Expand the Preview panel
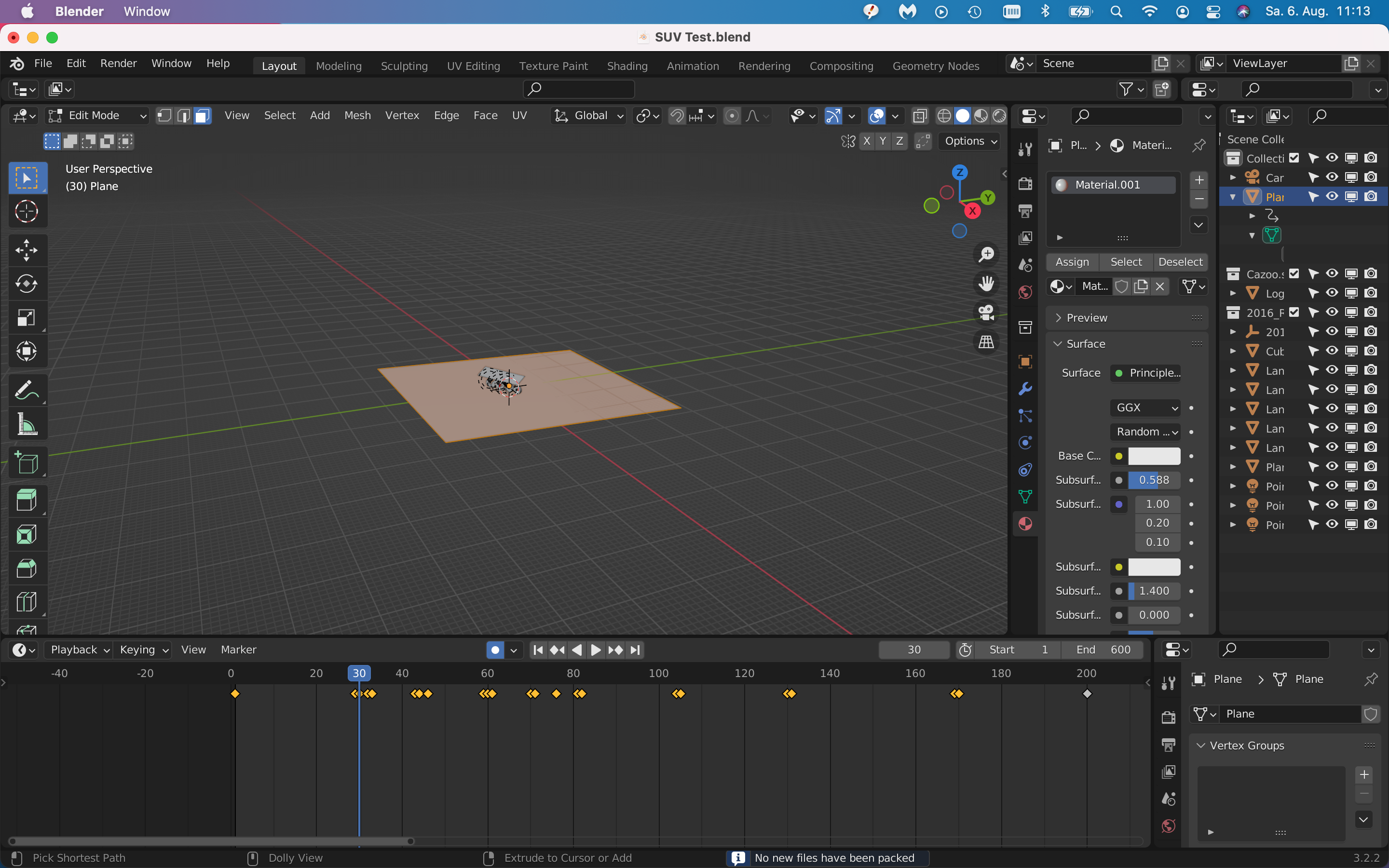The width and height of the screenshot is (1389, 868). point(1086,318)
